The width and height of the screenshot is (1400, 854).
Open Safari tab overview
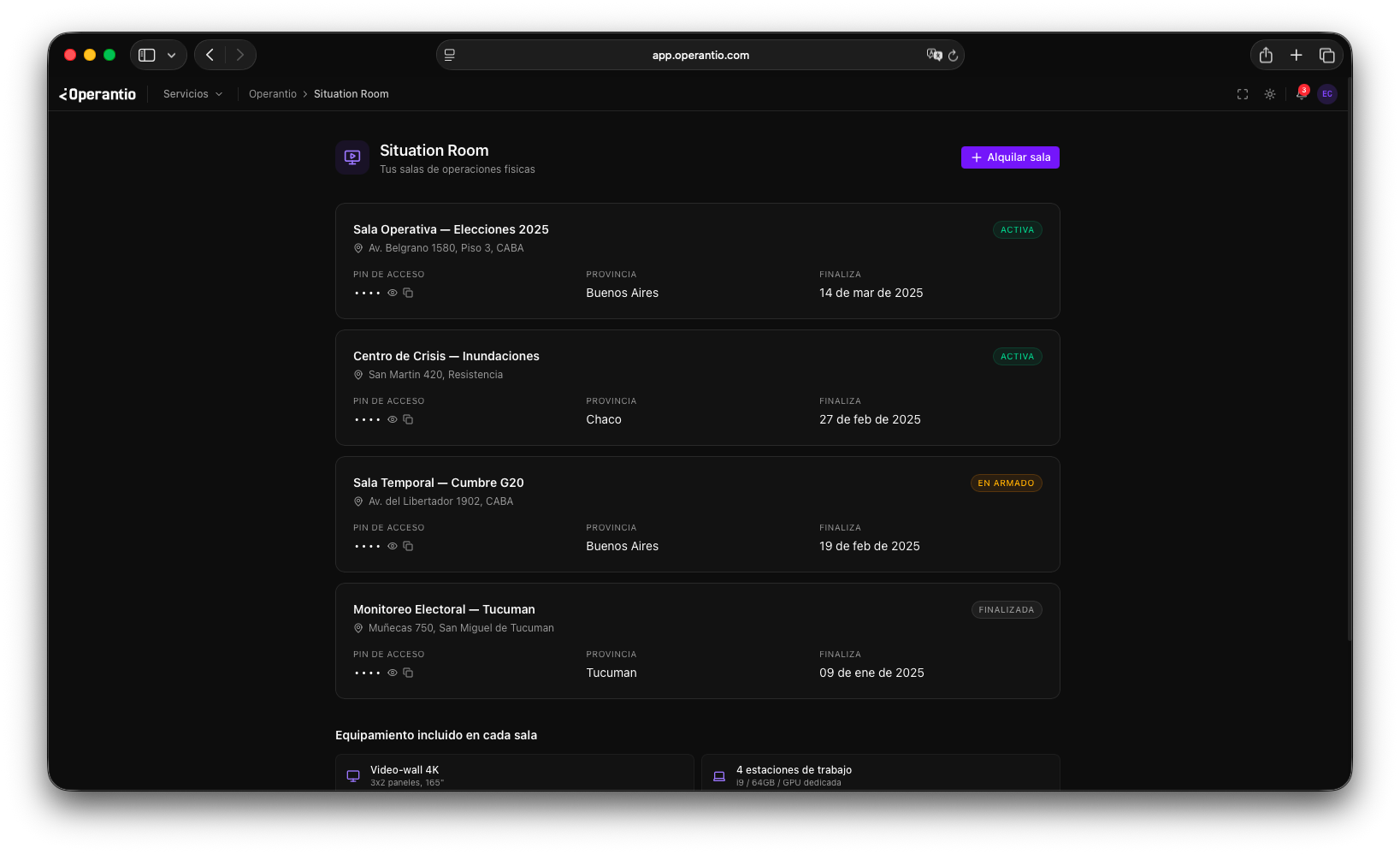1326,55
